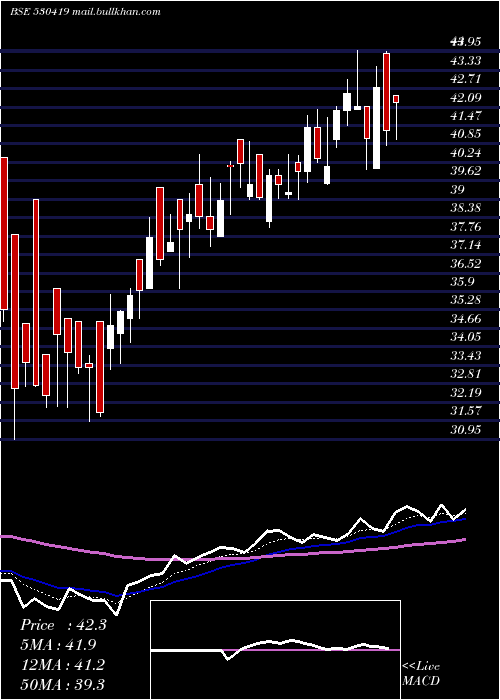The height and width of the screenshot is (700, 500).
Task: Select the 37.14 price axis label
Action: (466, 245)
